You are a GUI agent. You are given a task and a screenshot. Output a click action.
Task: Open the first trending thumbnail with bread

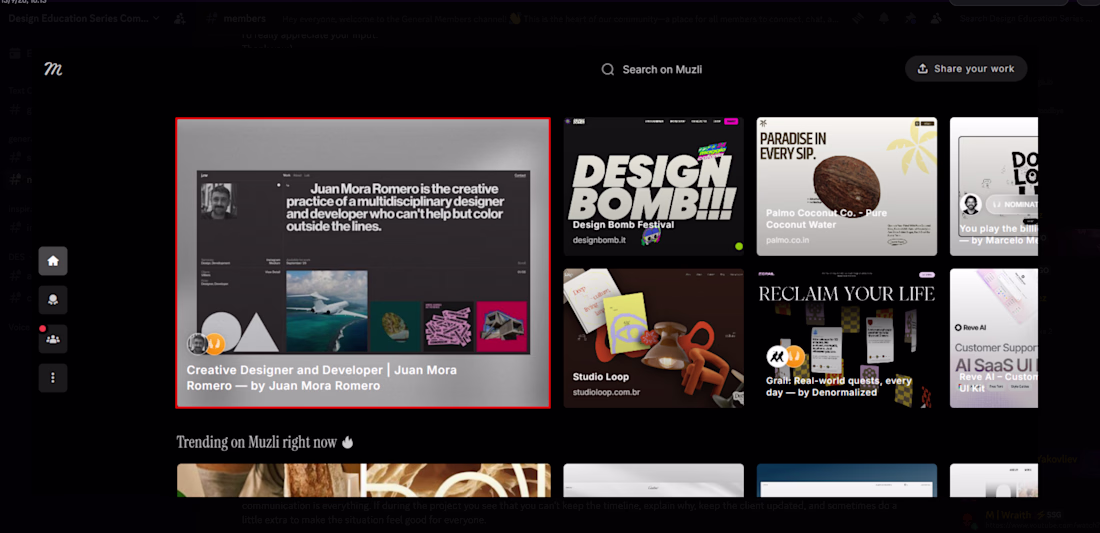pos(363,480)
